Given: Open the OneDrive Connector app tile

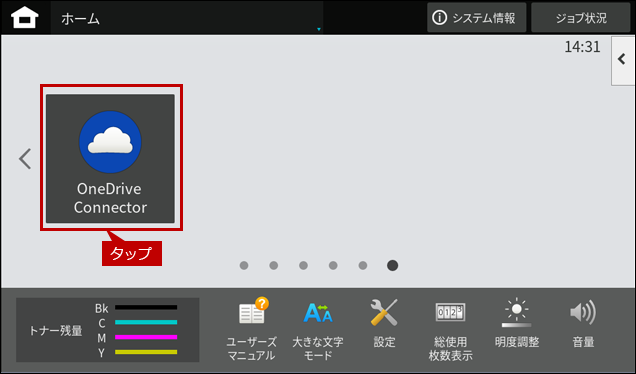Looking at the screenshot, I should click(110, 159).
